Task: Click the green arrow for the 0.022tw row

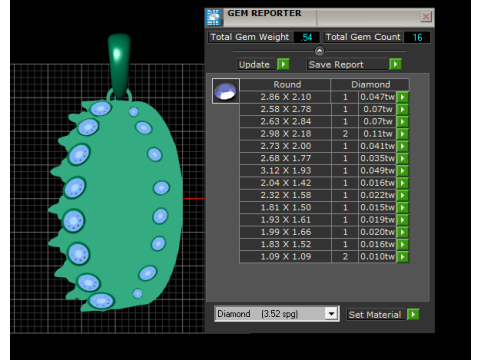Action: 403,195
